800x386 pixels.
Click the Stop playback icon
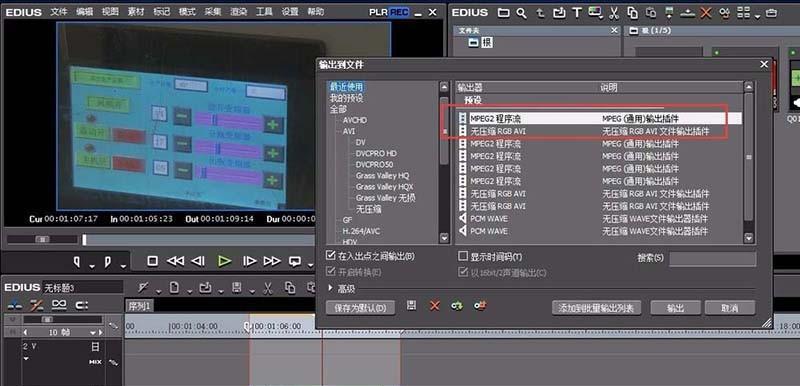click(152, 261)
